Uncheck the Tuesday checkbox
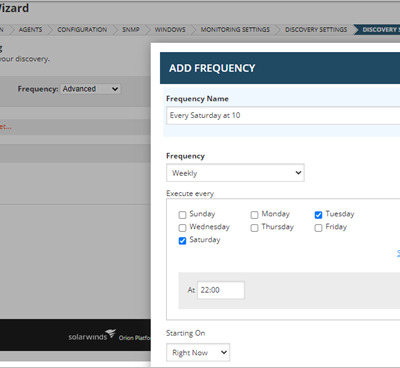The width and height of the screenshot is (400, 368). pos(318,215)
